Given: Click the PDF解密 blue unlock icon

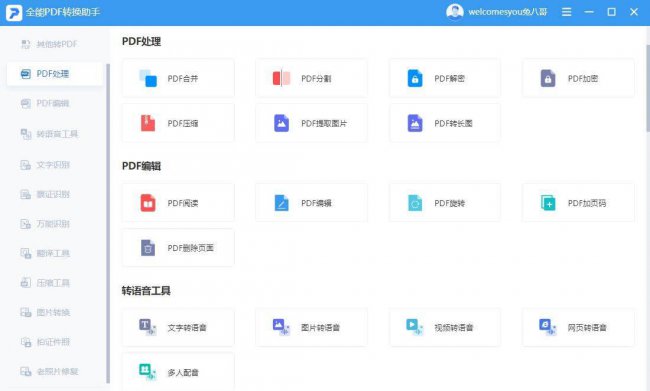Looking at the screenshot, I should tap(415, 78).
